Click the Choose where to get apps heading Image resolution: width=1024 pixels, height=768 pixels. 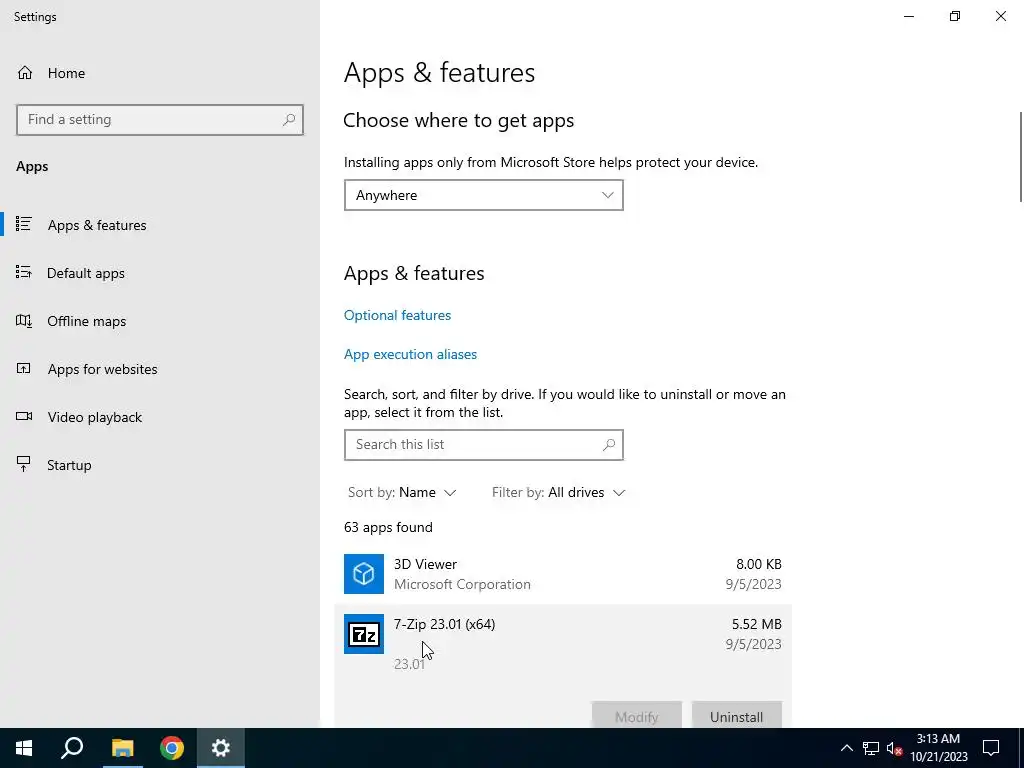(458, 121)
